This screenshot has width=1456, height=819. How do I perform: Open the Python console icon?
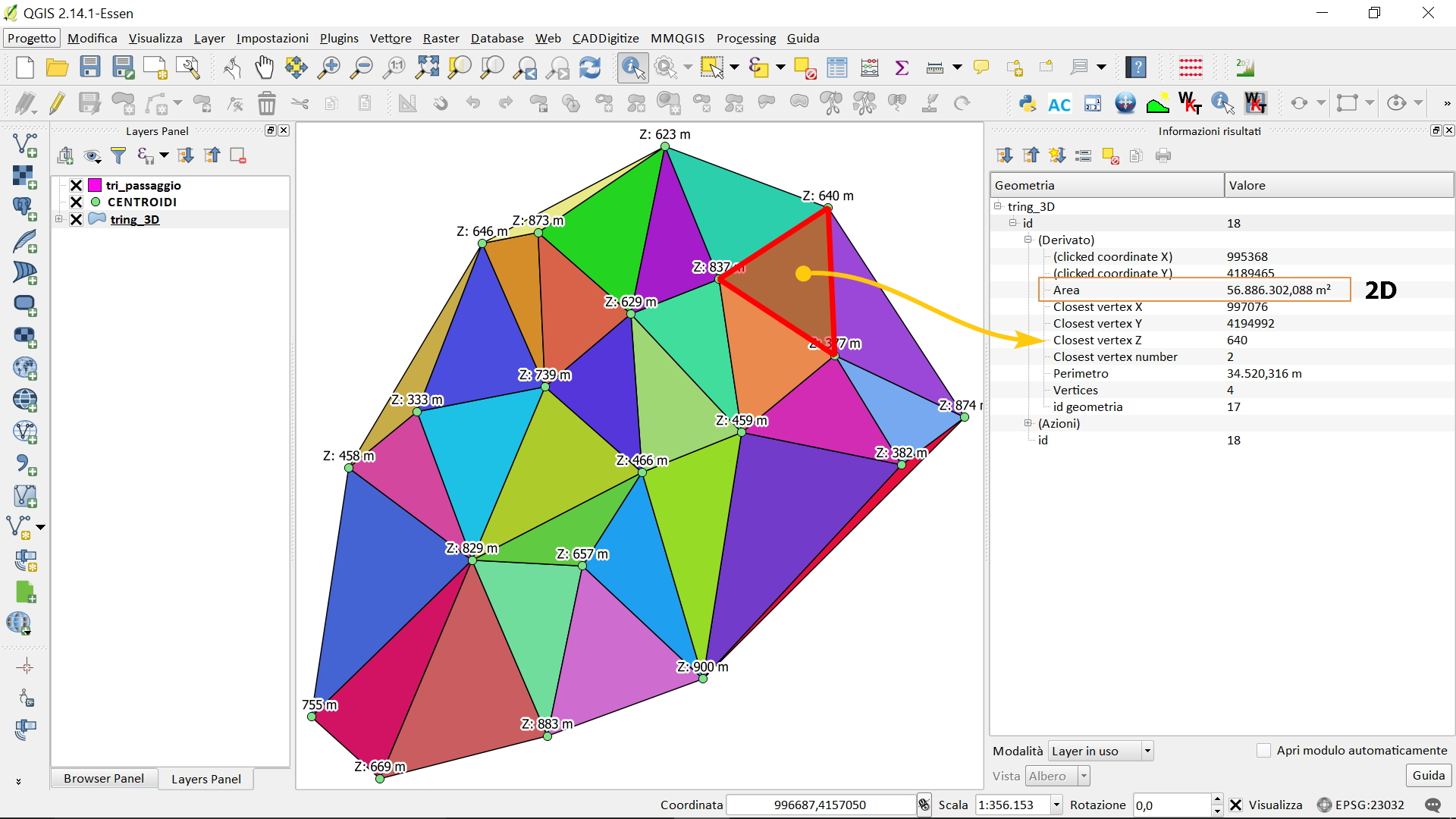coord(1028,103)
